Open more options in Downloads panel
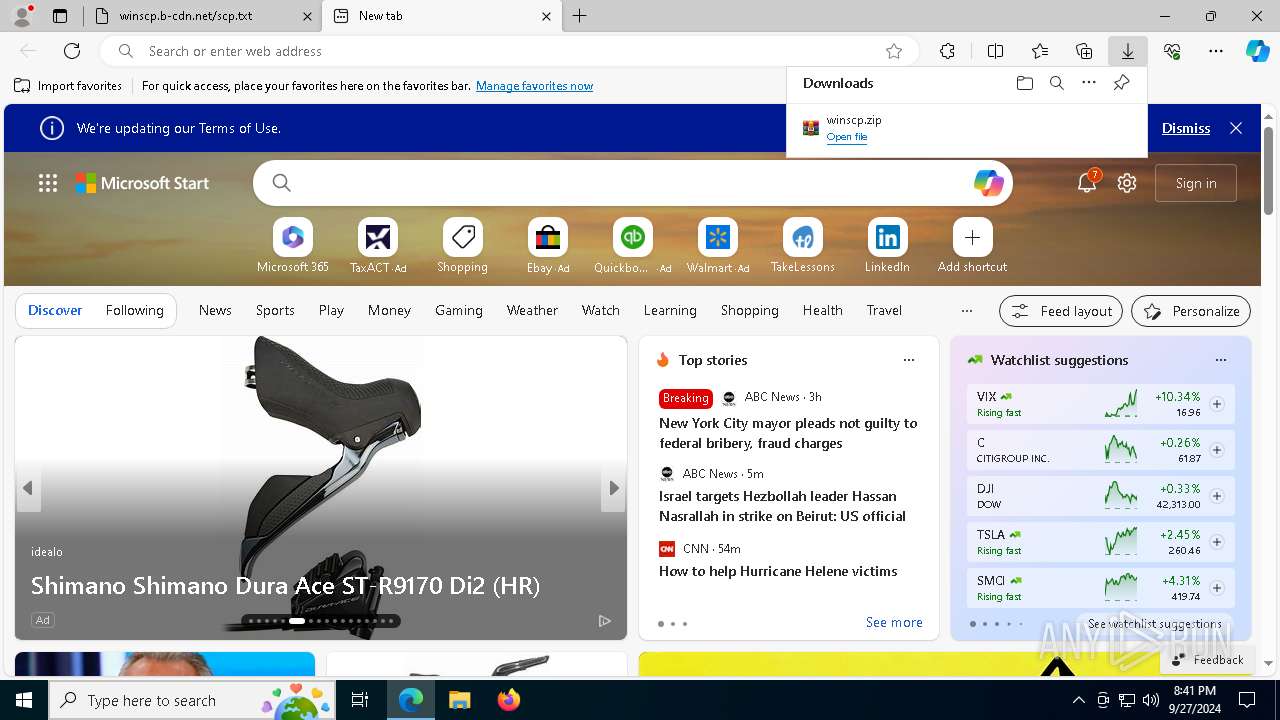The width and height of the screenshot is (1280, 720). click(x=1089, y=83)
